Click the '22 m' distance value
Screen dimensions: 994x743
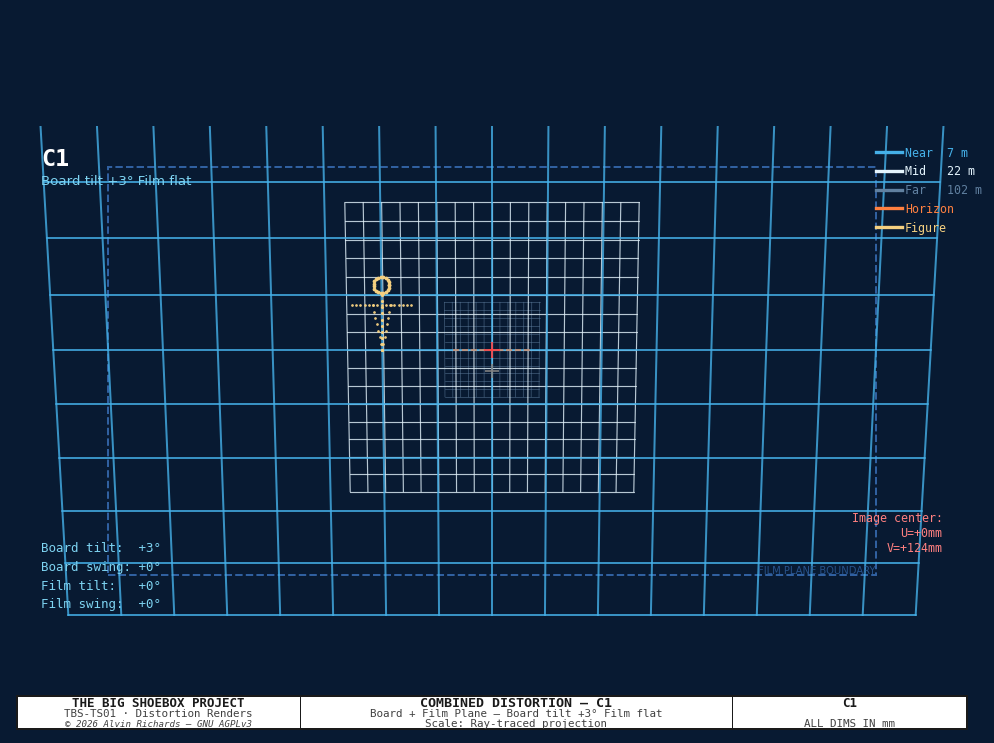point(961,171)
